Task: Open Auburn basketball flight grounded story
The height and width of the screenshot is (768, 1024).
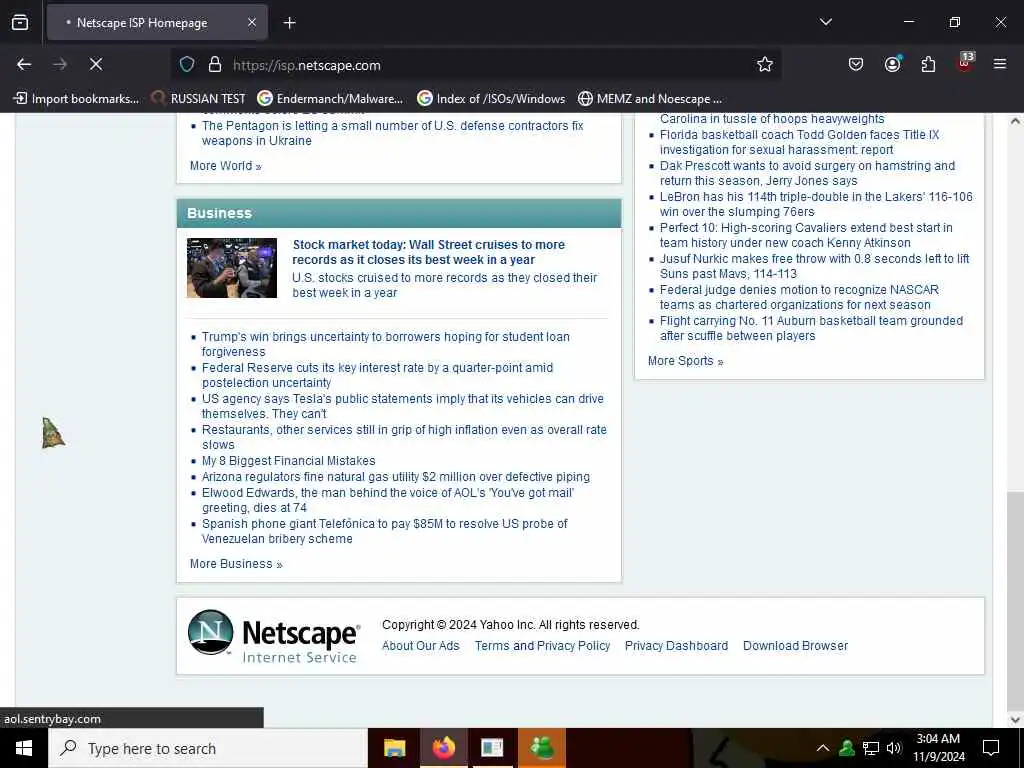Action: (x=811, y=328)
